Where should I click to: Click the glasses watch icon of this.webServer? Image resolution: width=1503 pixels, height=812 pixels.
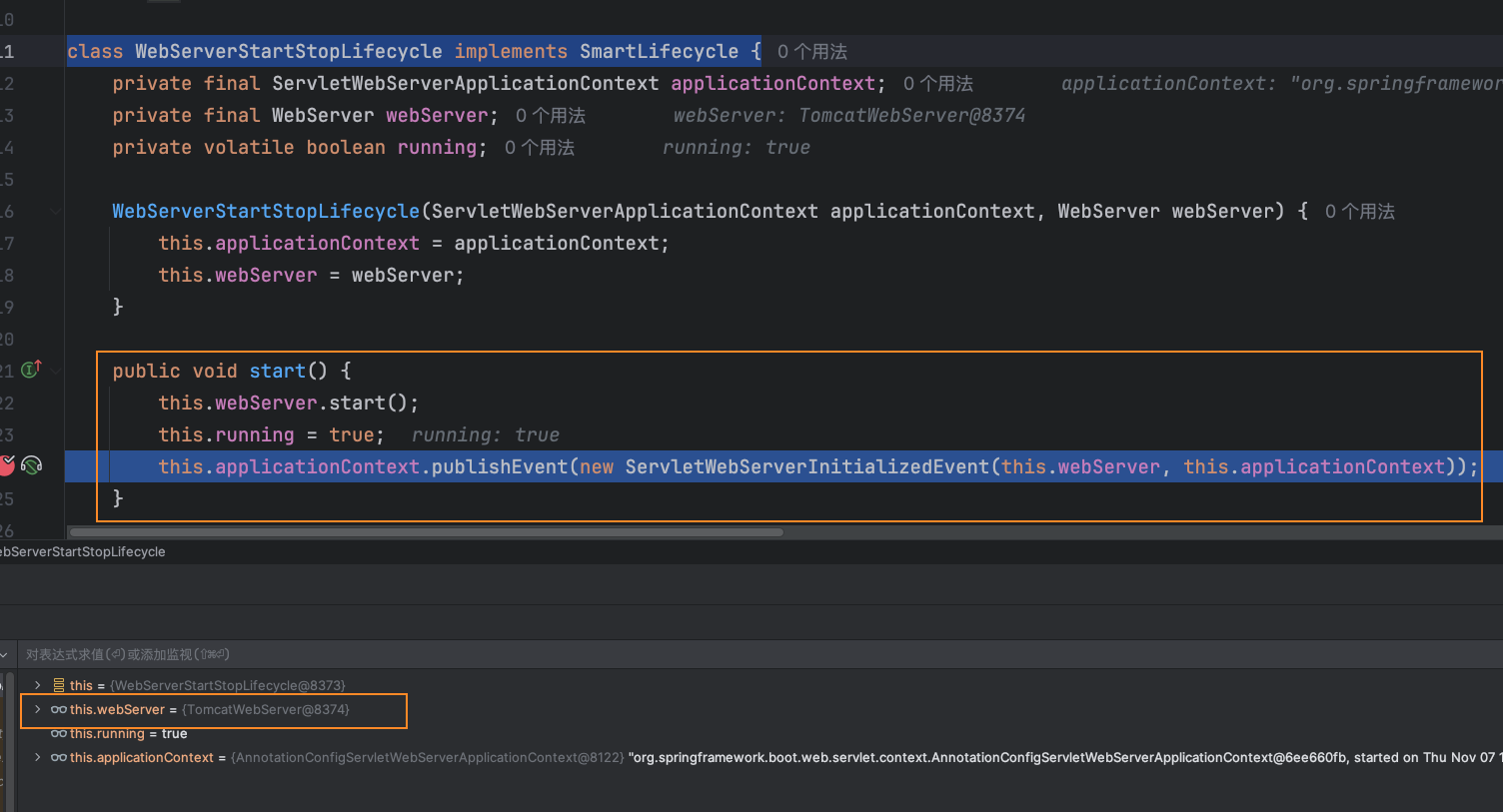(59, 709)
